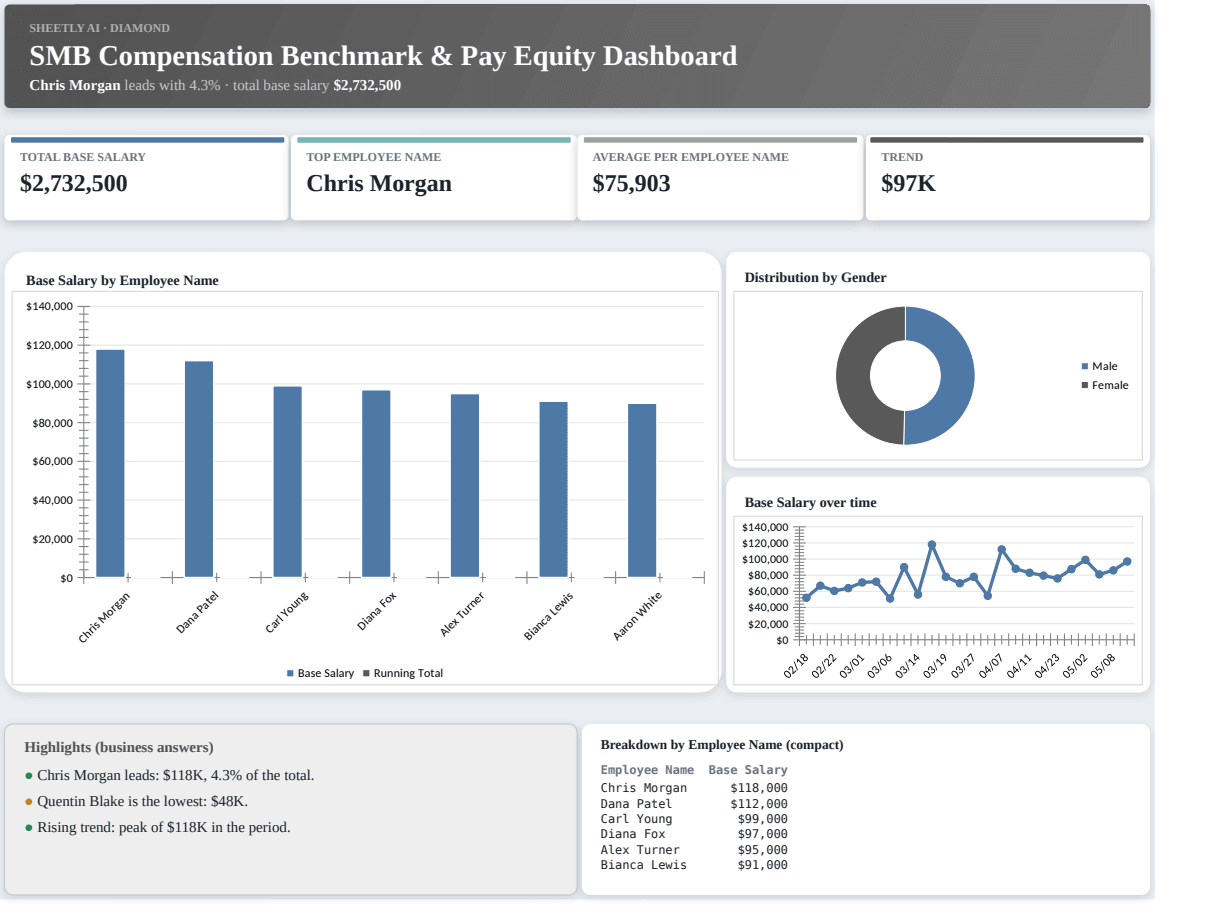
Task: Click the last data point of the line chart
Action: [x=1127, y=562]
